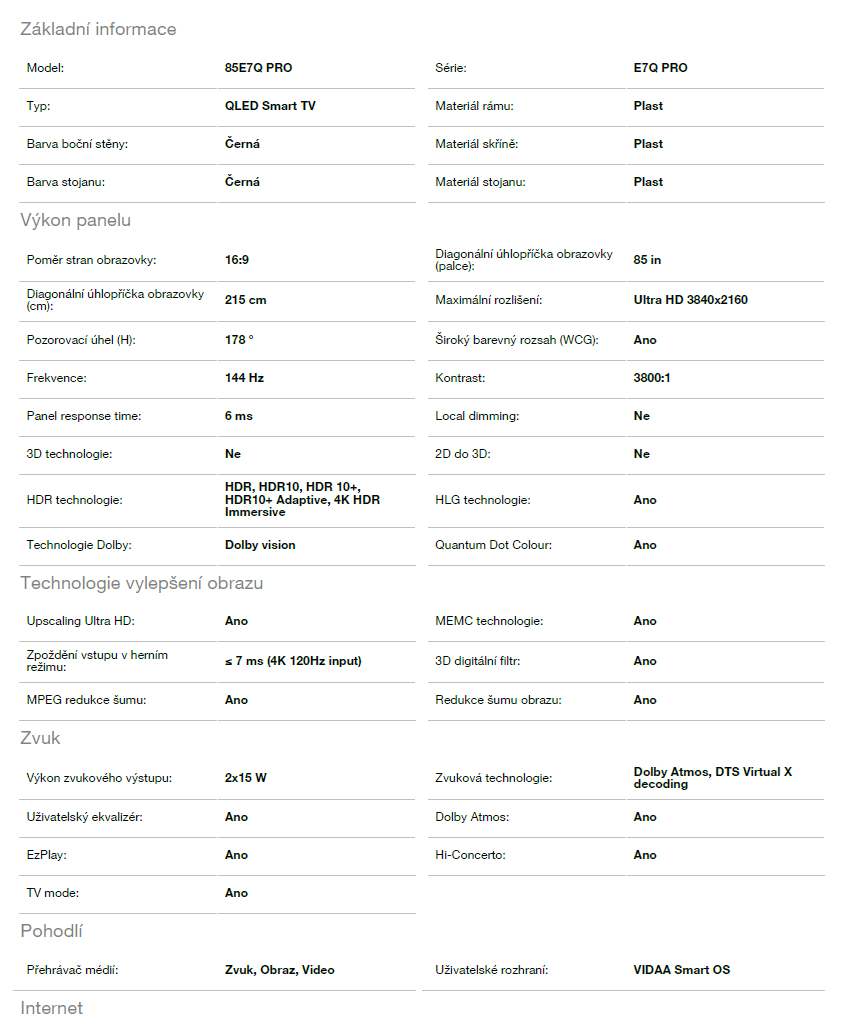Click the Dolby vision value
This screenshot has height=1019, width=844.
click(260, 545)
